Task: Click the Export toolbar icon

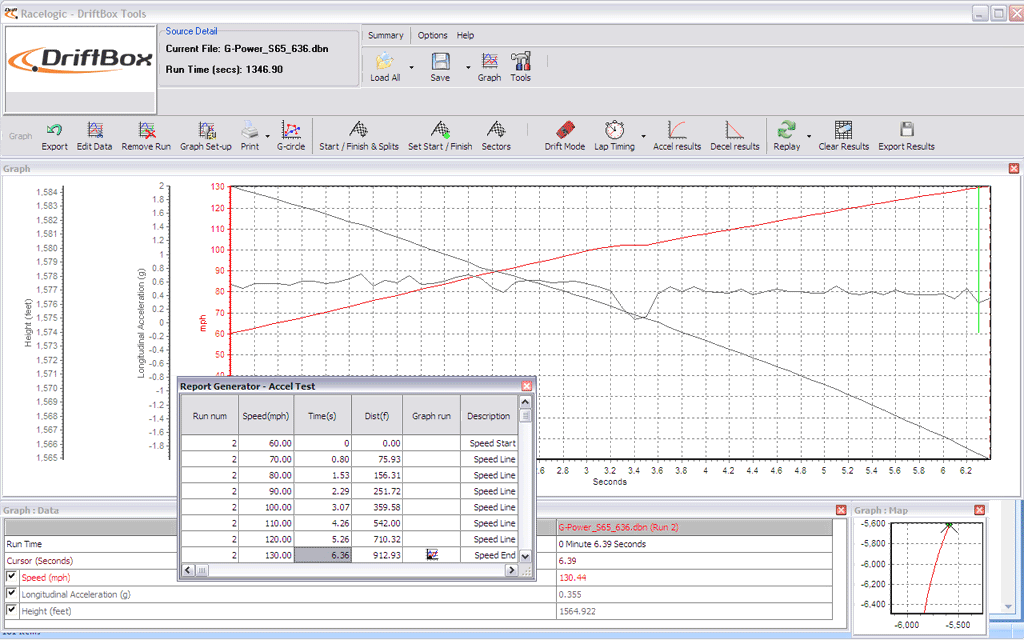Action: (x=54, y=130)
